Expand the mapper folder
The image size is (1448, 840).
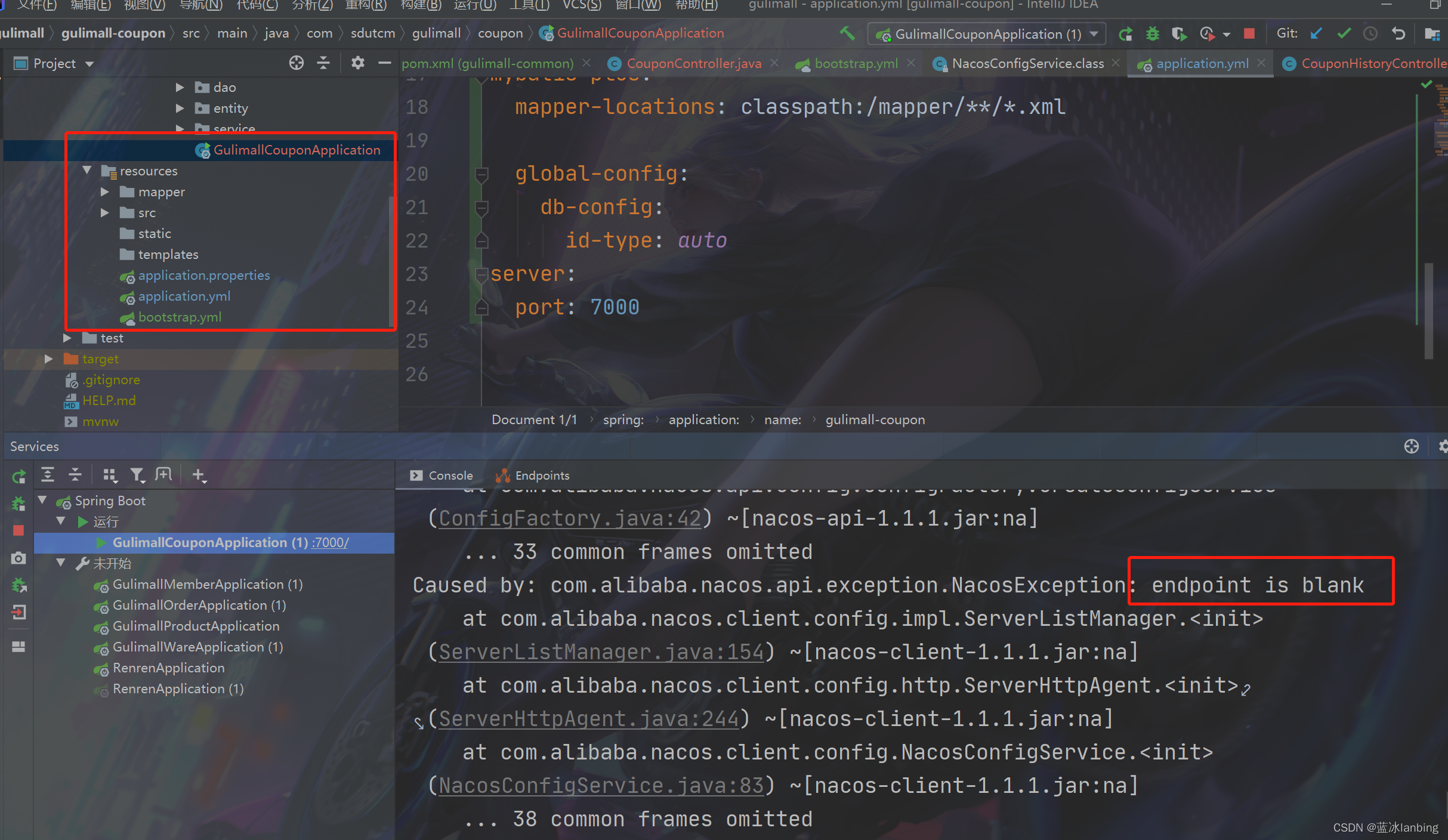[105, 192]
